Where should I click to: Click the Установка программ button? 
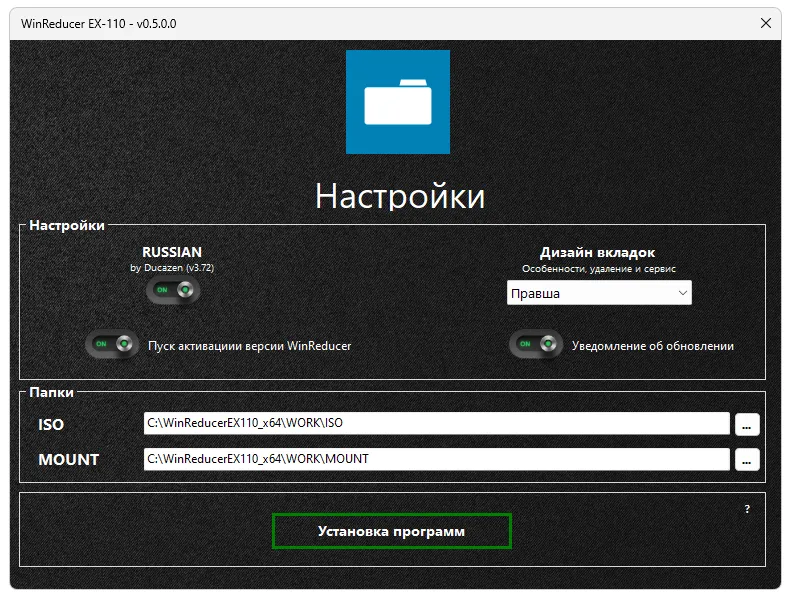(391, 531)
